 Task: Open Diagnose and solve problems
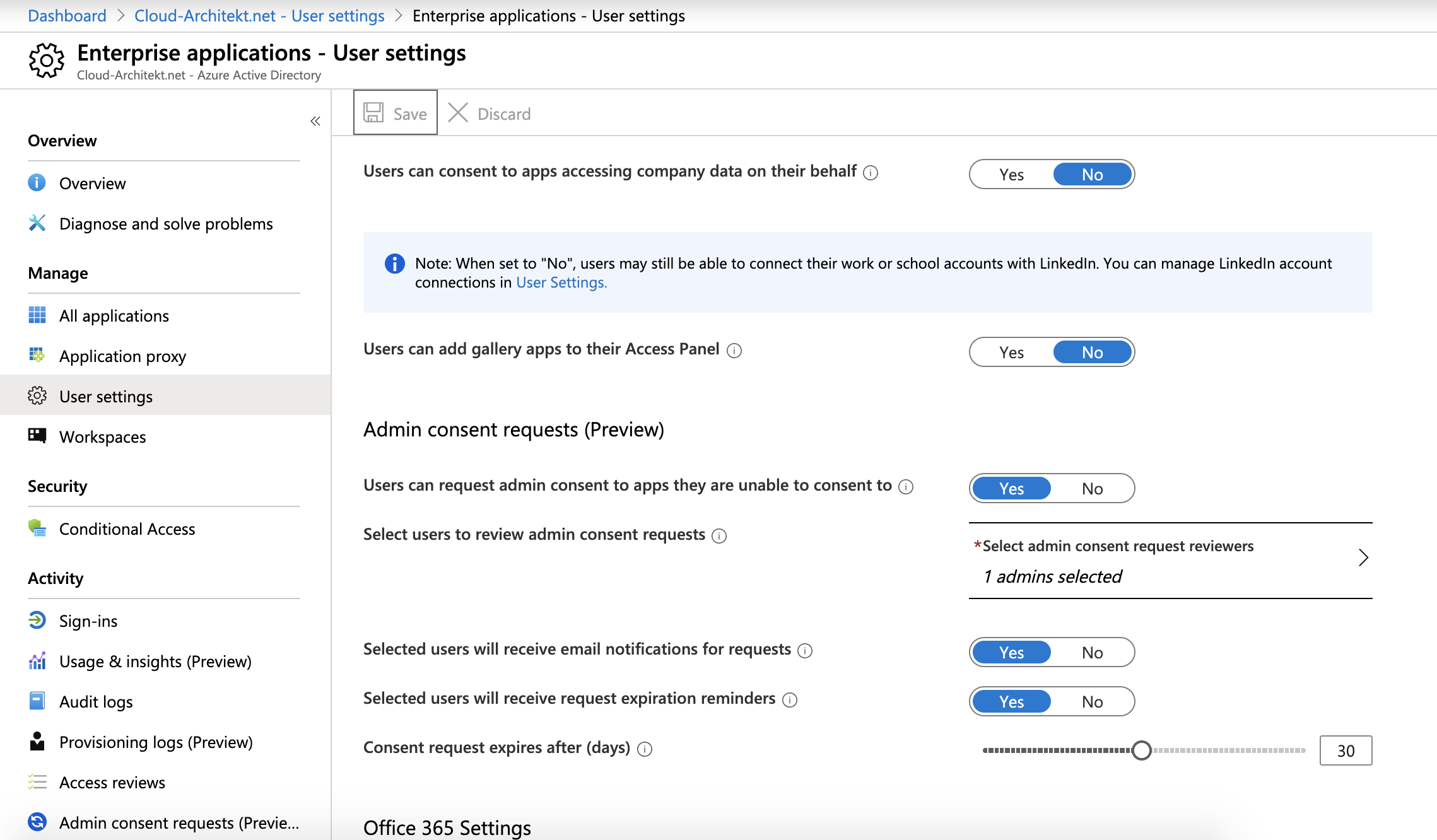coord(164,223)
